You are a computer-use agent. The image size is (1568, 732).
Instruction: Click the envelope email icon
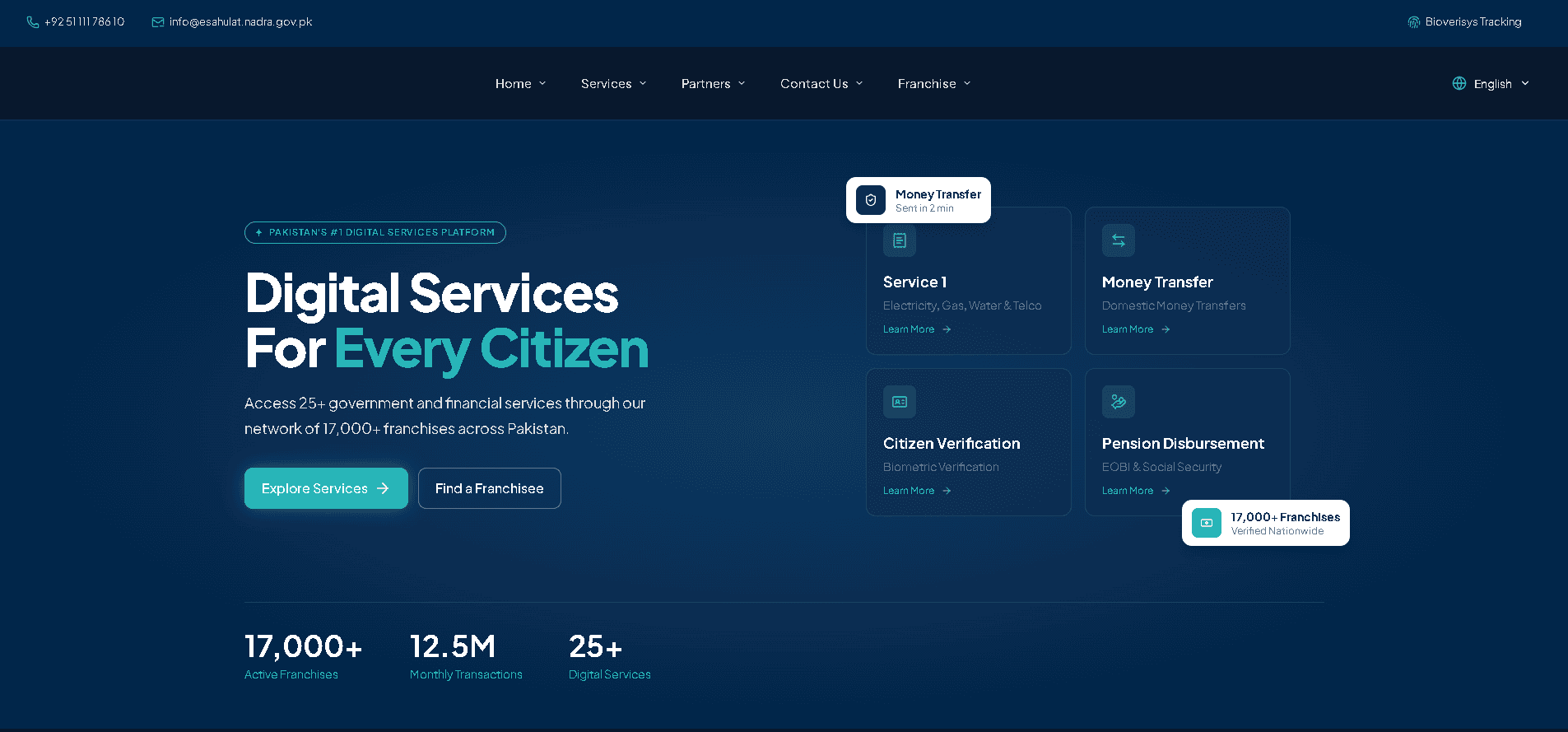click(x=158, y=22)
